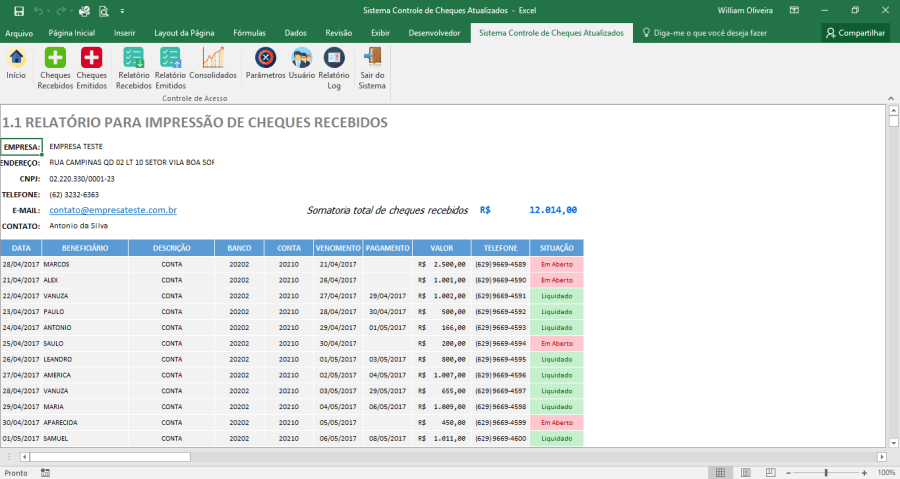Image resolution: width=900 pixels, height=479 pixels.
Task: Select phone (629) 9669-4600 cell
Action: coord(501,438)
